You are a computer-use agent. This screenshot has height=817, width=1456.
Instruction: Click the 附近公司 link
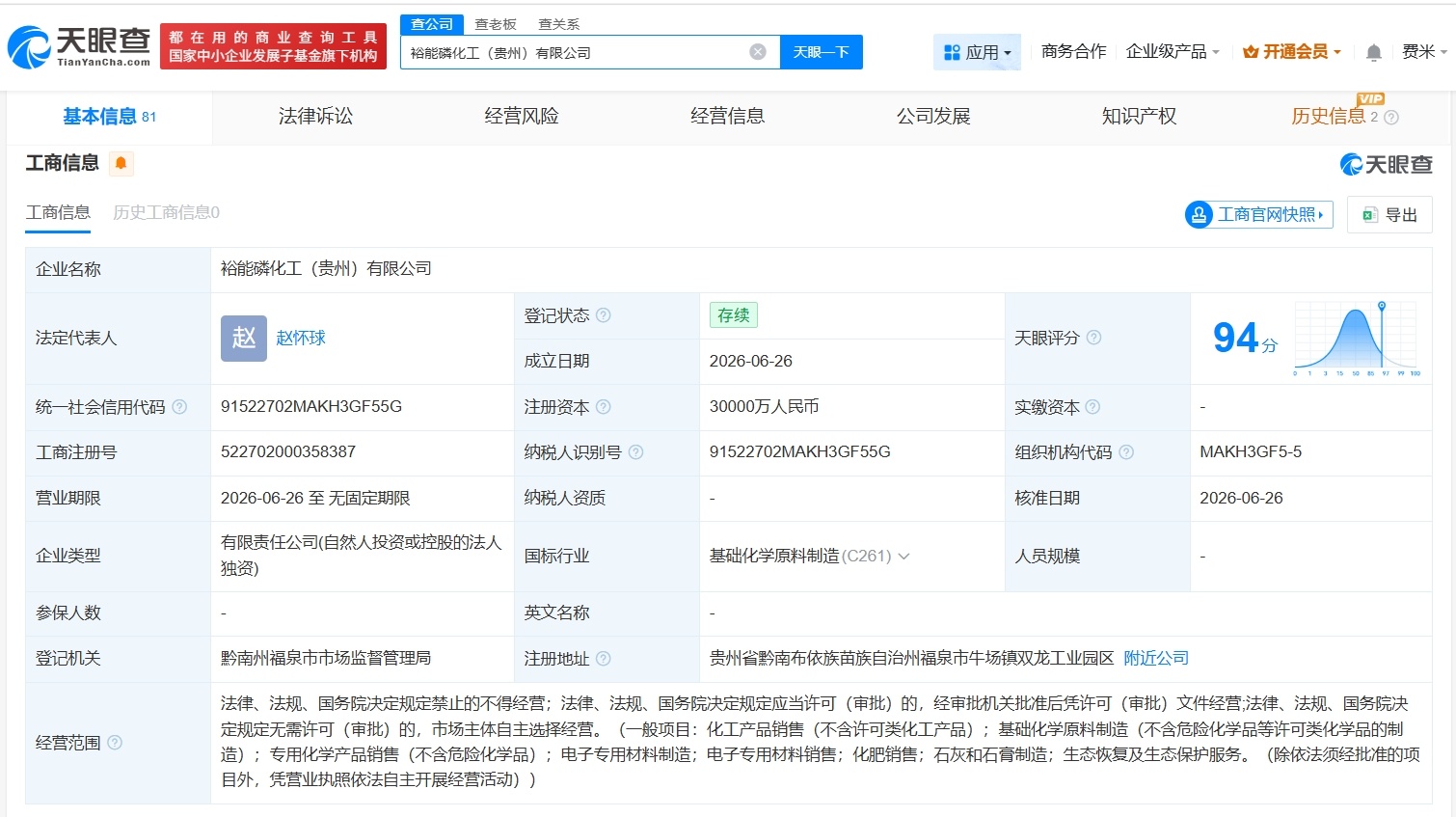click(x=1156, y=659)
